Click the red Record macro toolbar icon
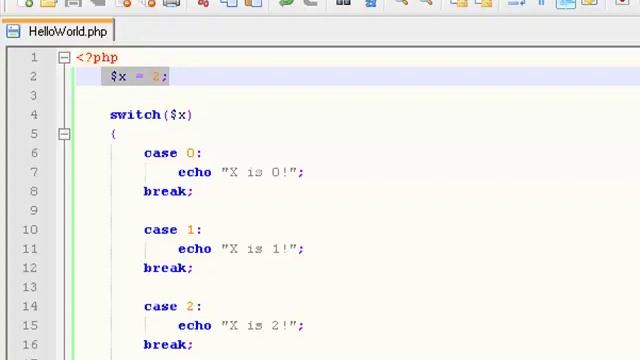The width and height of the screenshot is (640, 360). (x=622, y=3)
